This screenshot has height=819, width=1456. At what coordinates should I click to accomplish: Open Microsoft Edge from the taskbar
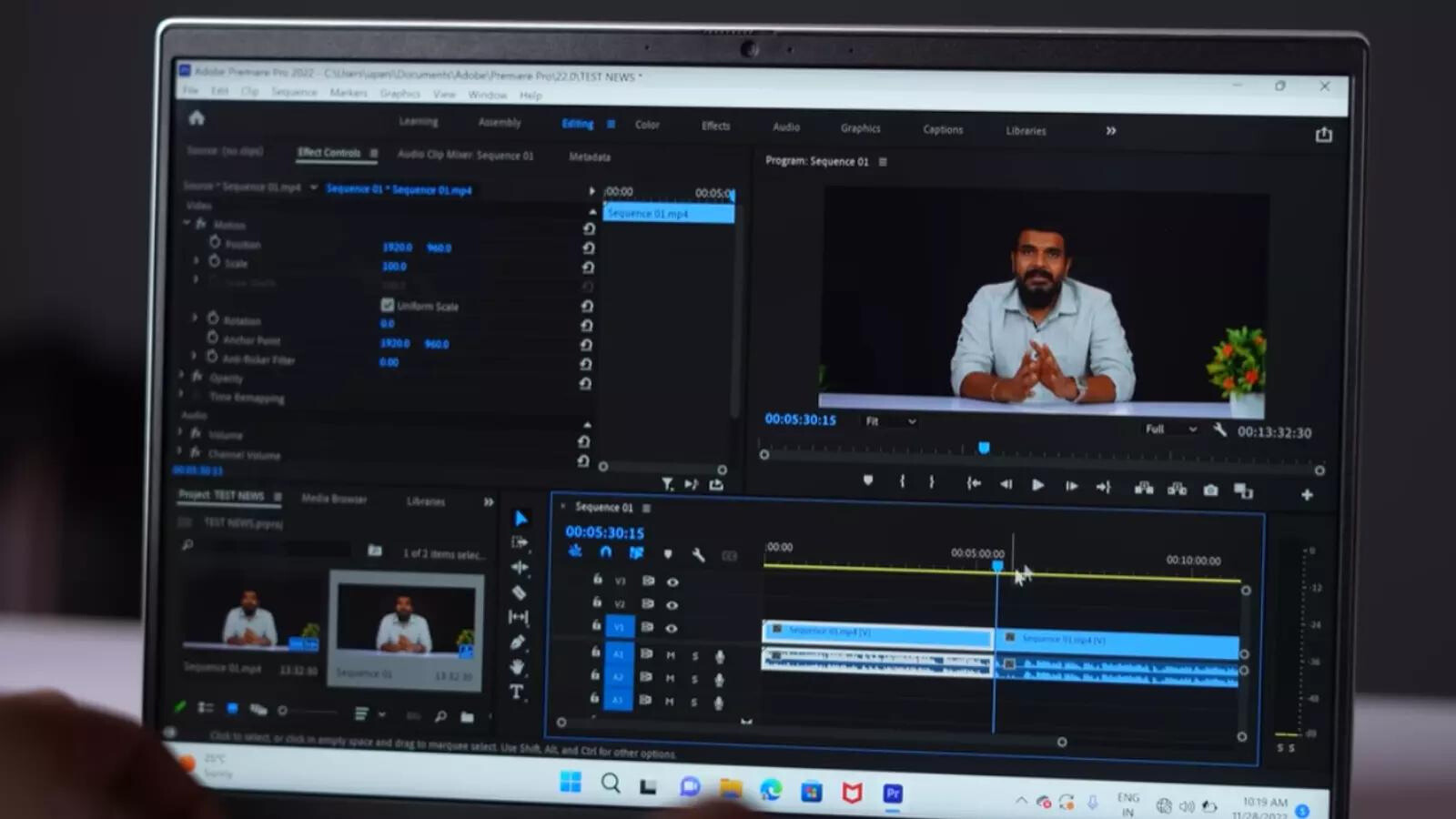[x=771, y=789]
